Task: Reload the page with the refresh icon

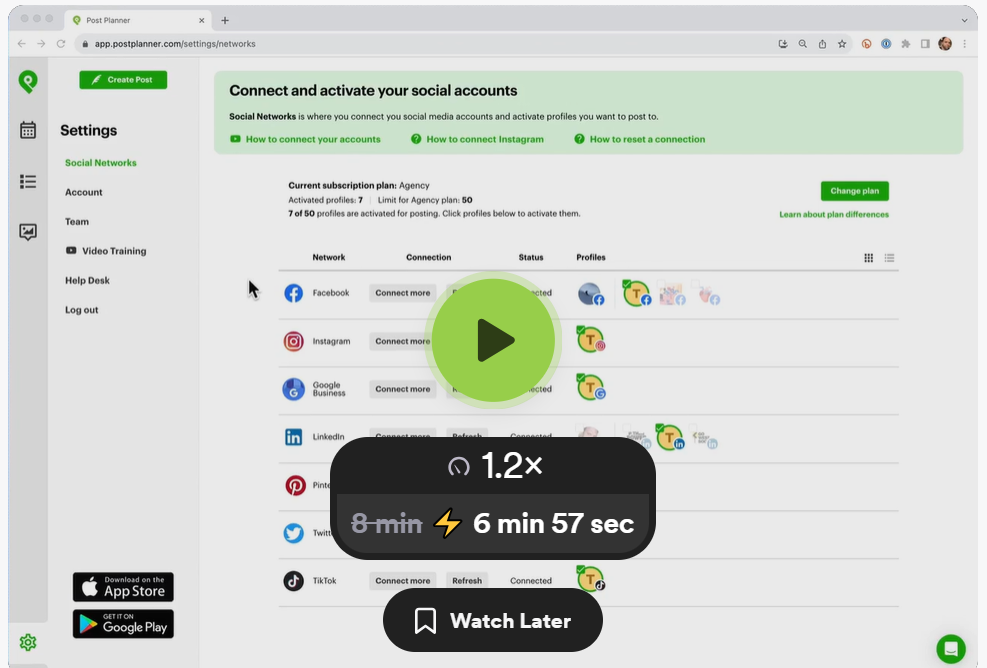Action: click(x=60, y=43)
